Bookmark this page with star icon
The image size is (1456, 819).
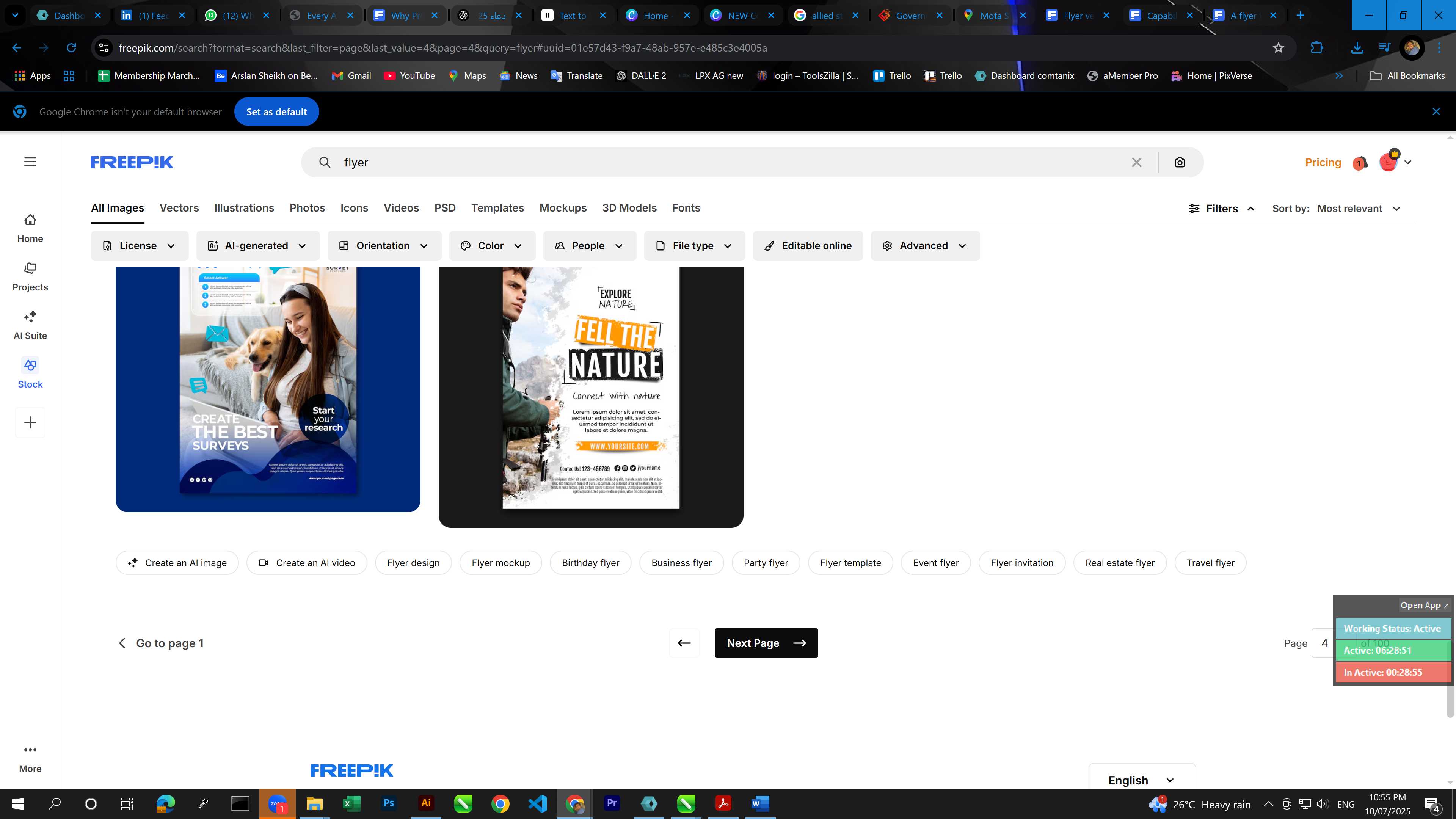[x=1279, y=48]
